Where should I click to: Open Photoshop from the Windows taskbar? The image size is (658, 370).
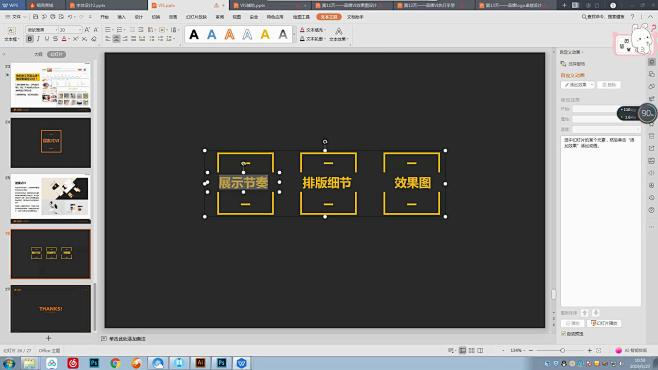tap(94, 362)
